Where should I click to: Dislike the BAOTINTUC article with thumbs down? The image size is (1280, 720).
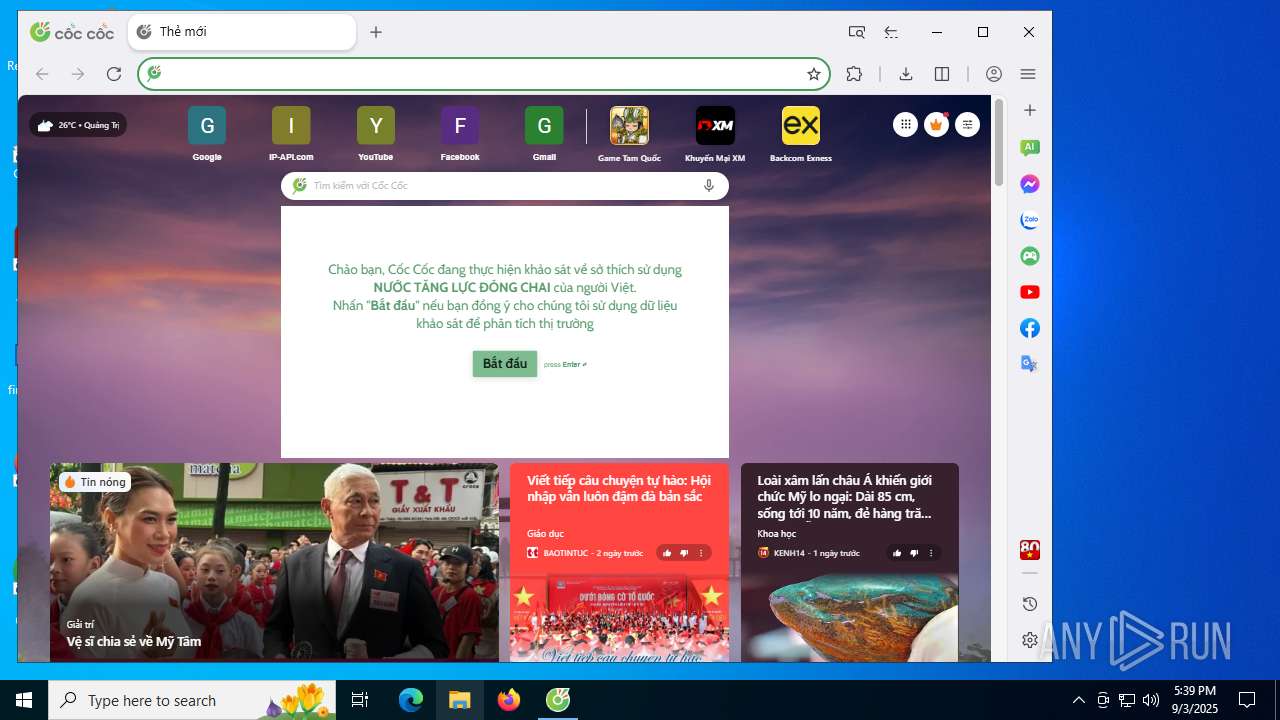[684, 553]
